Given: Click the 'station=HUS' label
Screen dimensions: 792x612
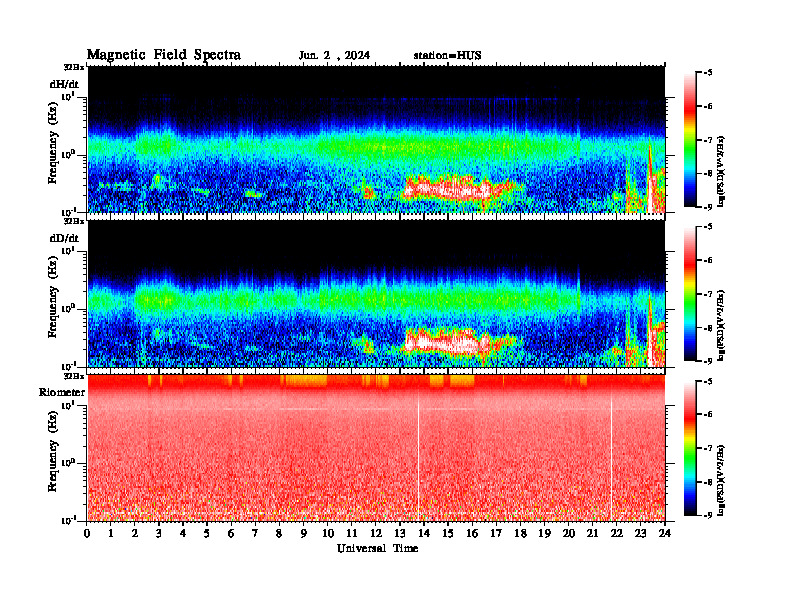Looking at the screenshot, I should 447,56.
